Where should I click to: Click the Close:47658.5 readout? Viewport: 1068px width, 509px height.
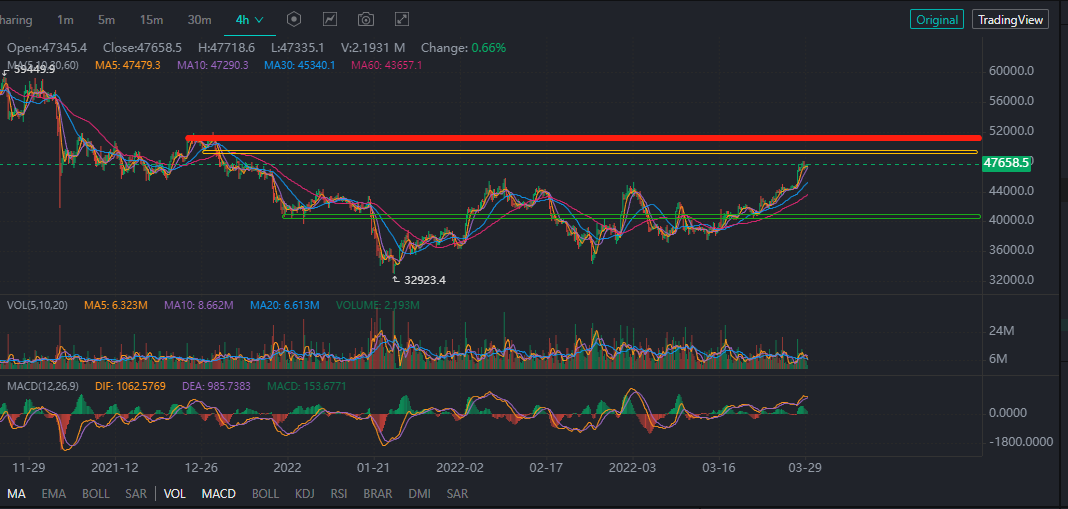(x=142, y=48)
